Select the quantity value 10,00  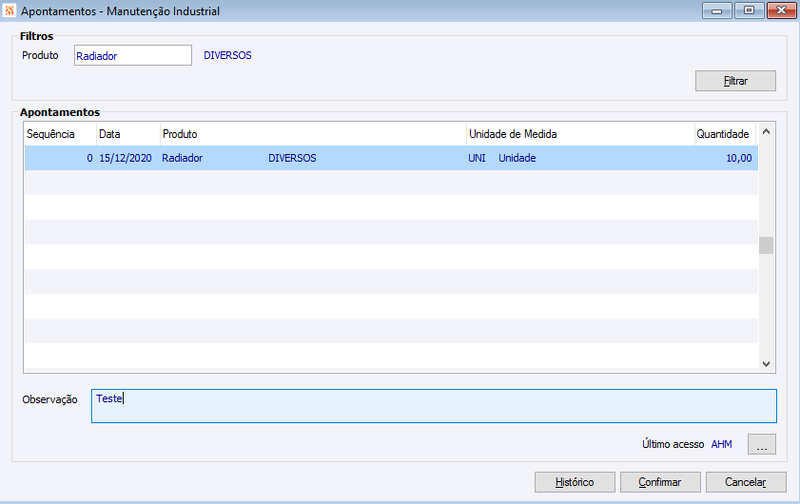[x=739, y=158]
